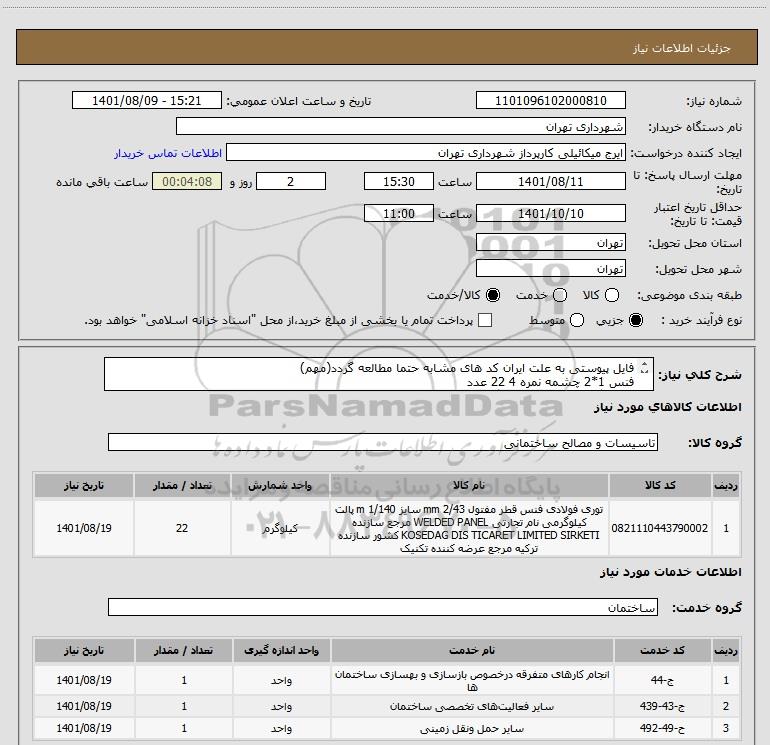Click service name سایر فعالیت‌های تخصصی ساختمان
The height and width of the screenshot is (745, 770).
pyautogui.click(x=472, y=707)
